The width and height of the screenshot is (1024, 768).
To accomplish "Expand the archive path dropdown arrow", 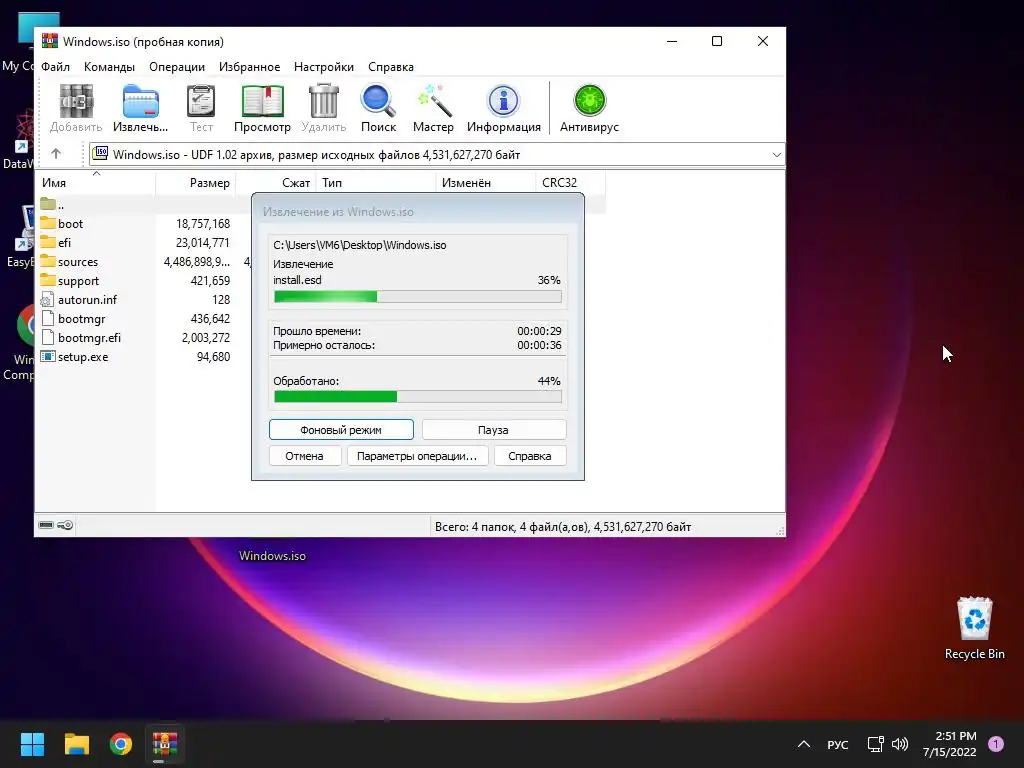I will click(776, 155).
